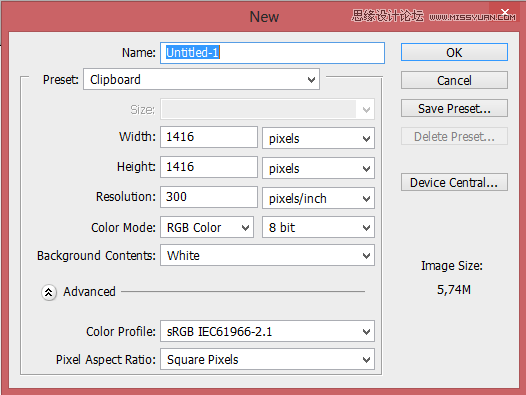Click the Name field containing Untitled-1
Viewport: 526px width, 395px height.
[x=272, y=53]
